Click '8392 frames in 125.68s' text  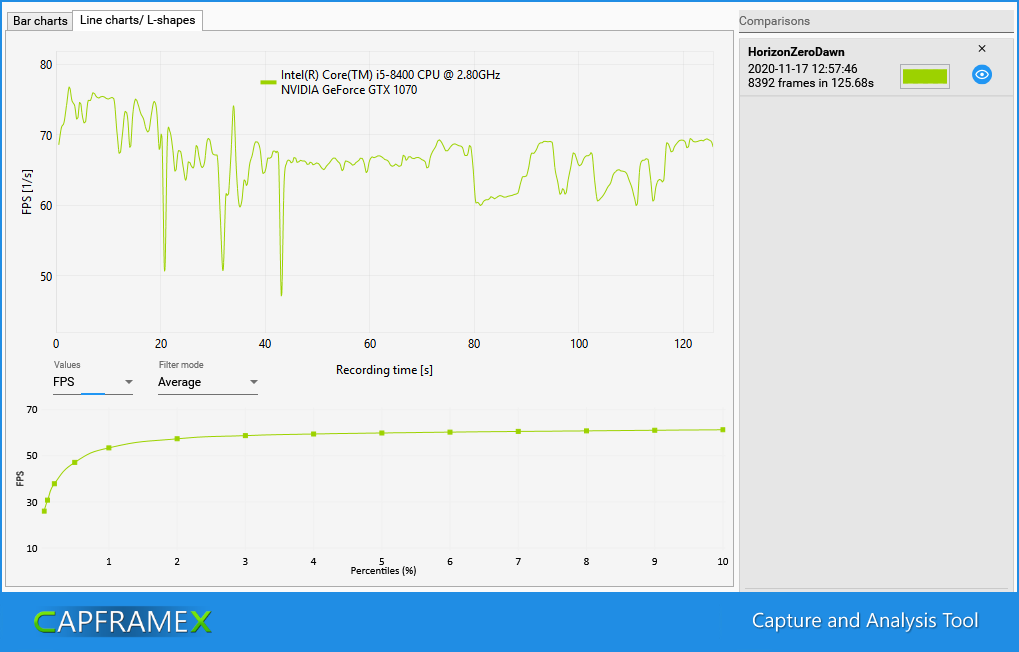click(x=810, y=83)
